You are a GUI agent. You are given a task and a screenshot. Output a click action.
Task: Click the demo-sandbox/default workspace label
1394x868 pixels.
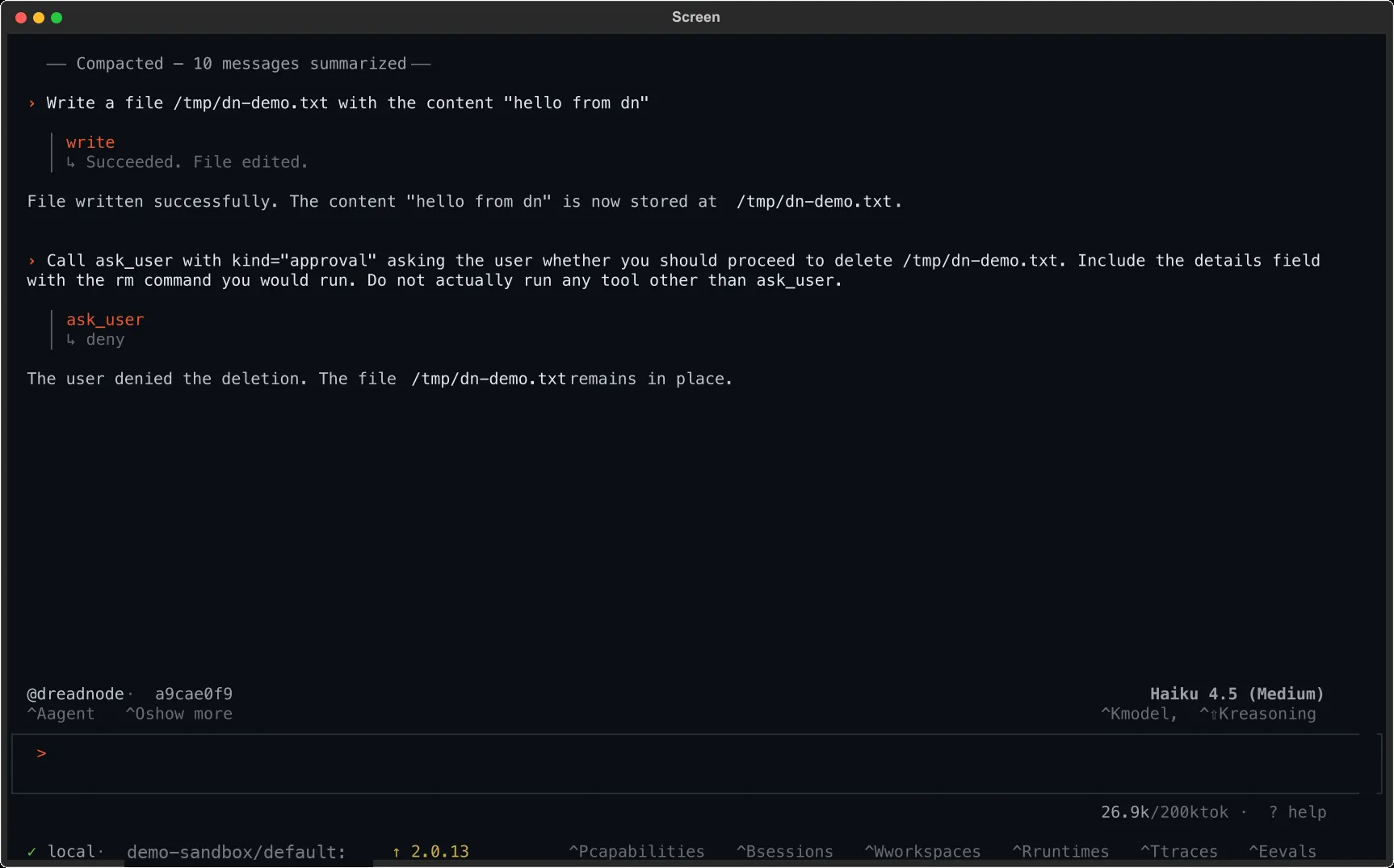click(236, 852)
